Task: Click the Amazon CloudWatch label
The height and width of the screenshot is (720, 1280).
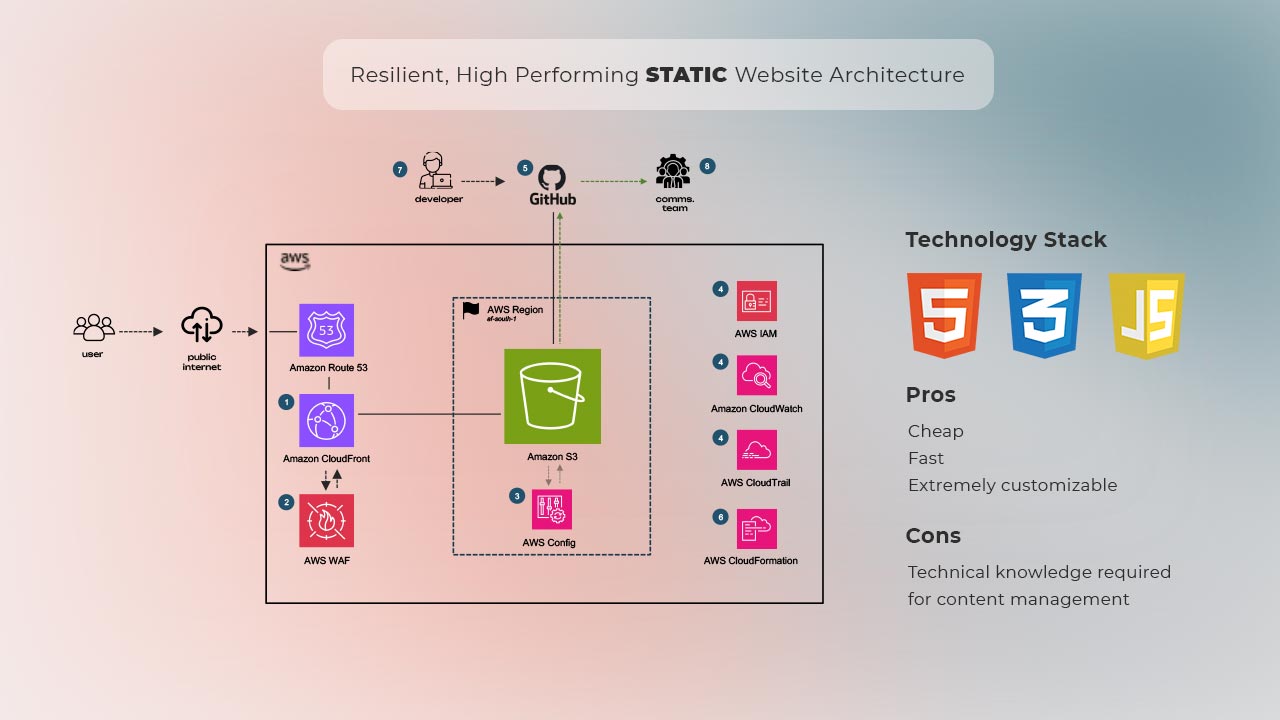Action: [x=757, y=409]
